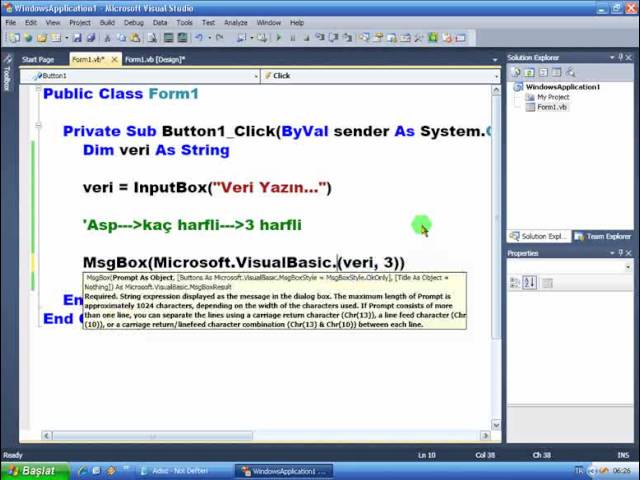Click the editor horizontal scroll right arrow
This screenshot has width=640, height=480.
click(x=485, y=436)
